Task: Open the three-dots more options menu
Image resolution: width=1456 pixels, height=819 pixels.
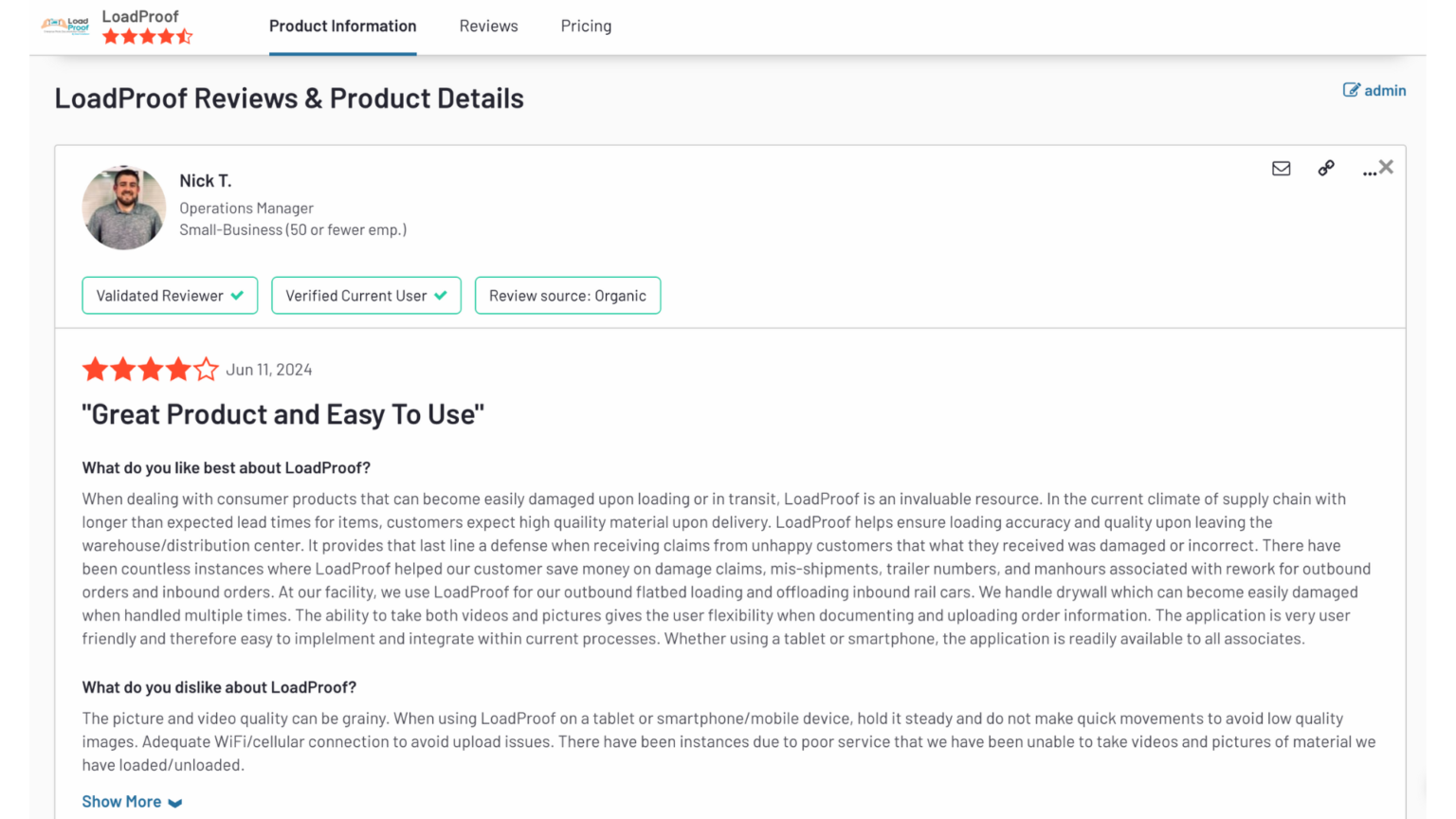Action: (x=1369, y=172)
